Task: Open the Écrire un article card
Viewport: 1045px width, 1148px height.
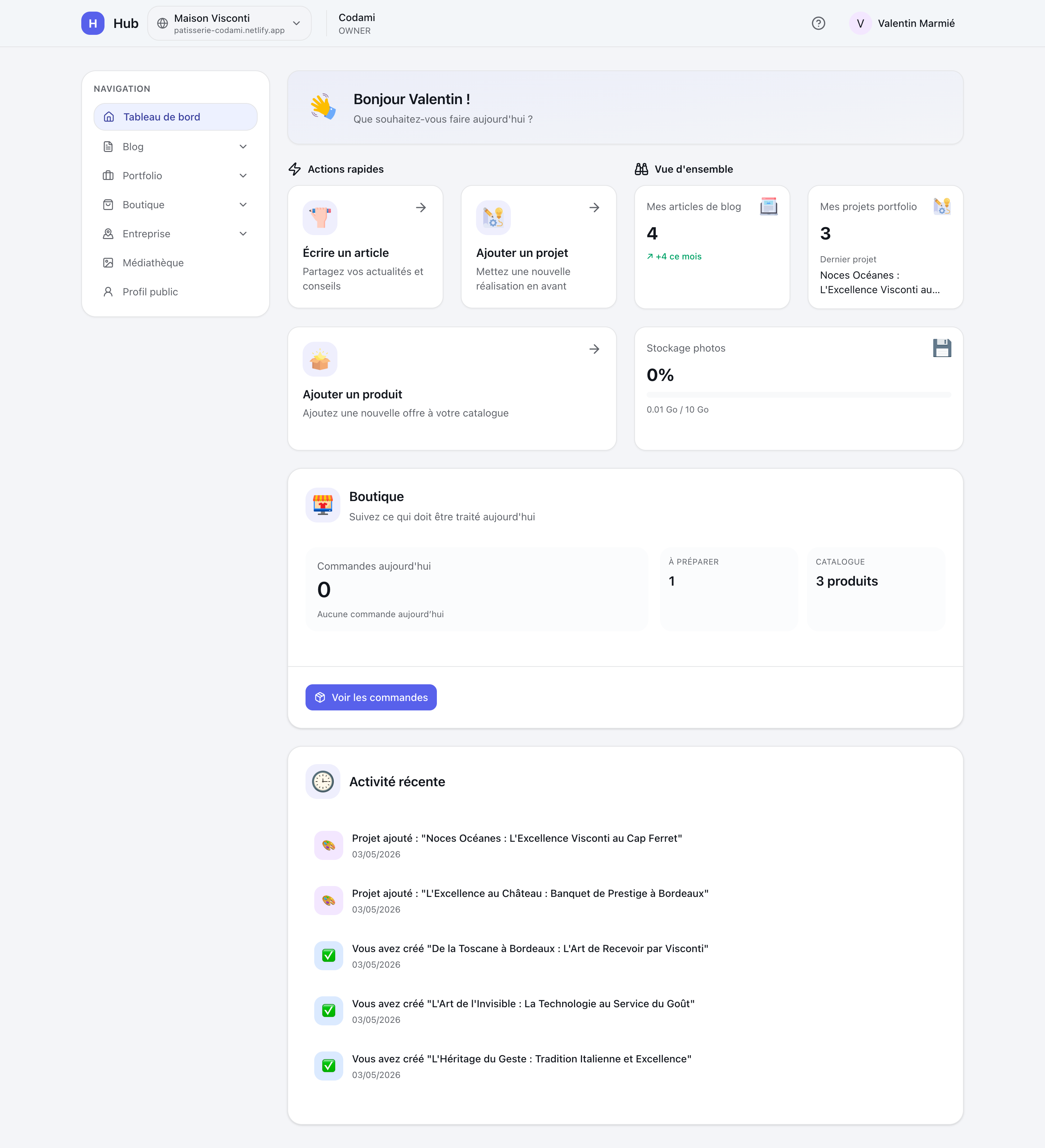Action: coord(365,247)
